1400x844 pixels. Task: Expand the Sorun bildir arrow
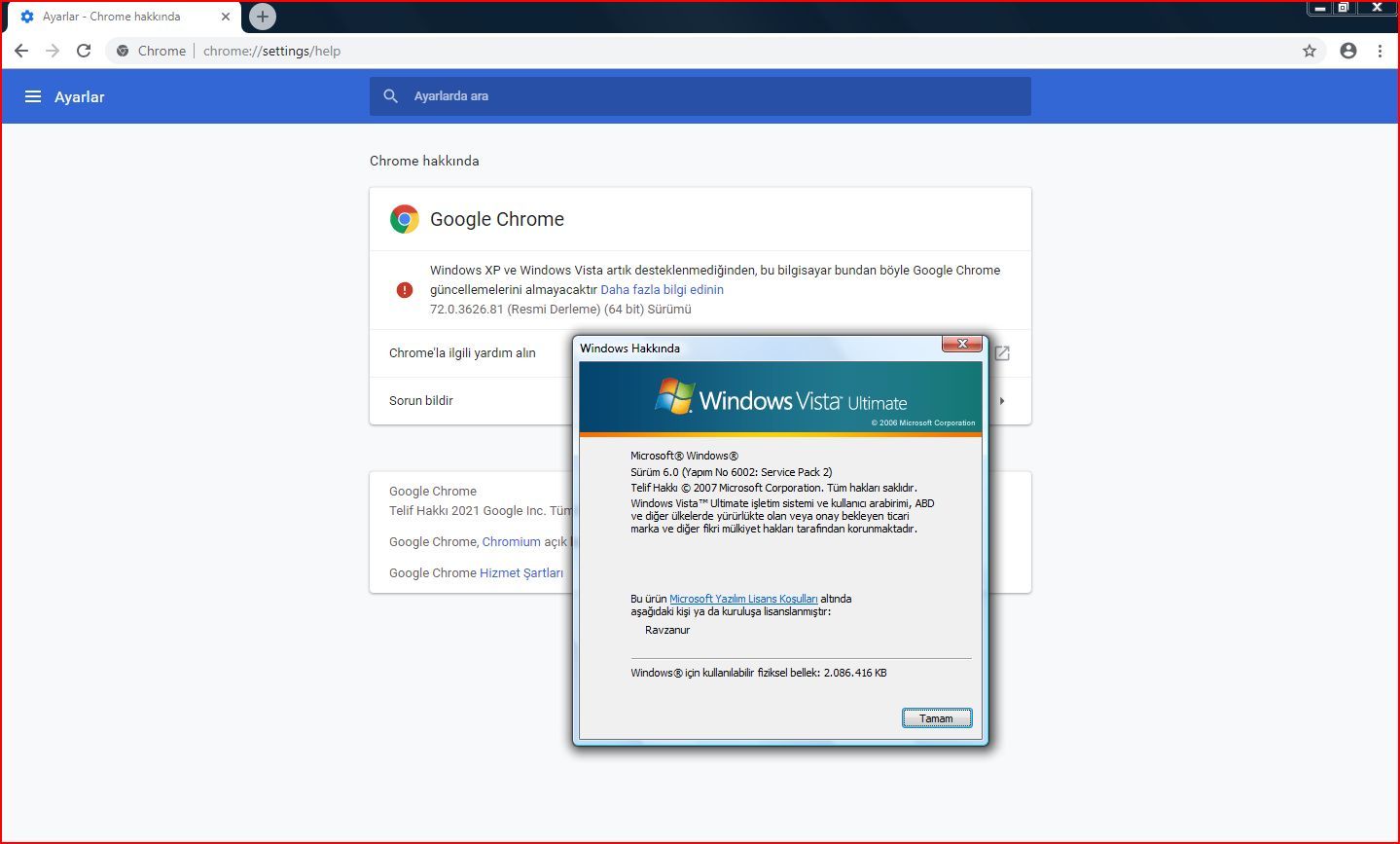click(1002, 400)
